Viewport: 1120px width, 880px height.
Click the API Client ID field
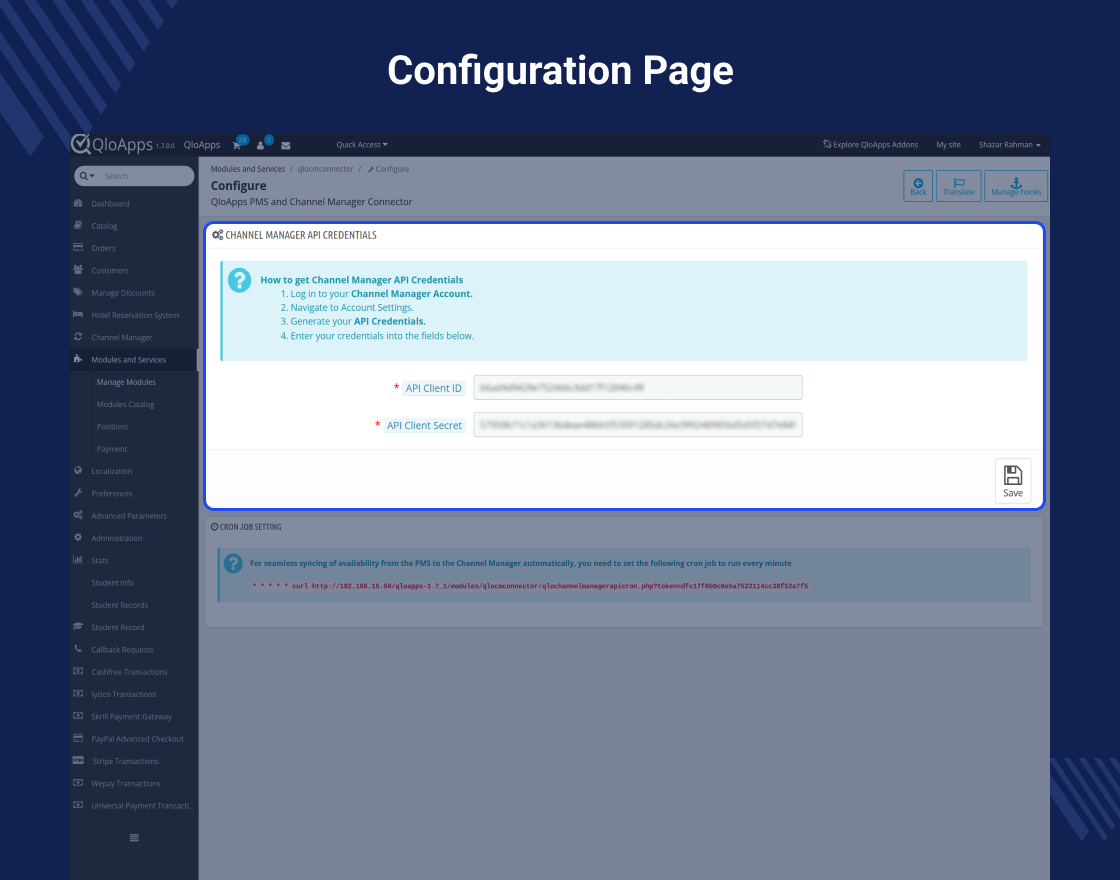(638, 387)
